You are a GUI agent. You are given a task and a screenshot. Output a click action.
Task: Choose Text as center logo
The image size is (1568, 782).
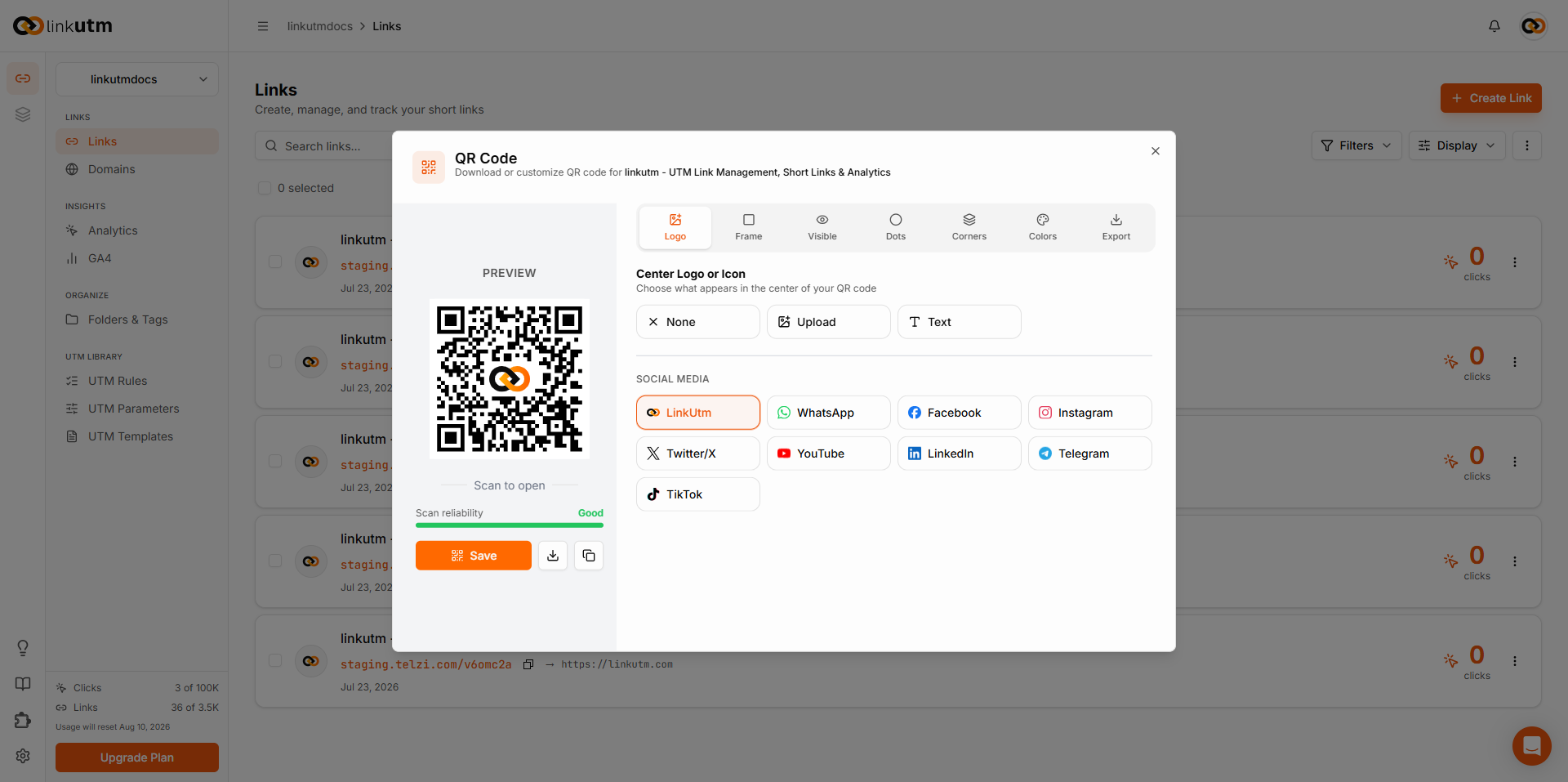click(x=960, y=322)
